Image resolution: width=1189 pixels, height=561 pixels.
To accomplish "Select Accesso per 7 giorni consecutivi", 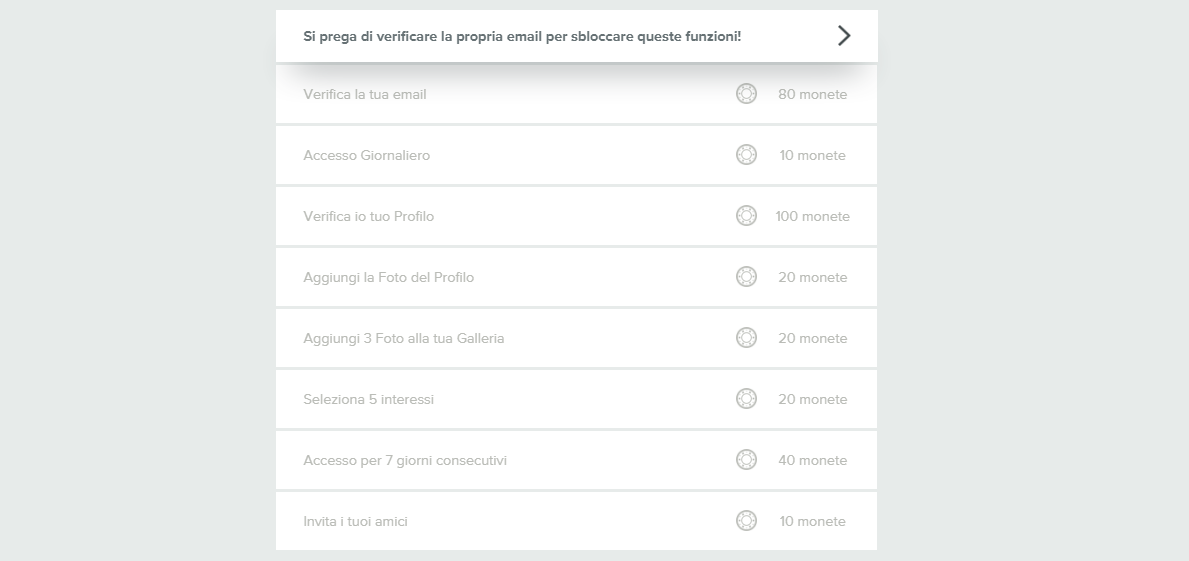I will tap(405, 461).
